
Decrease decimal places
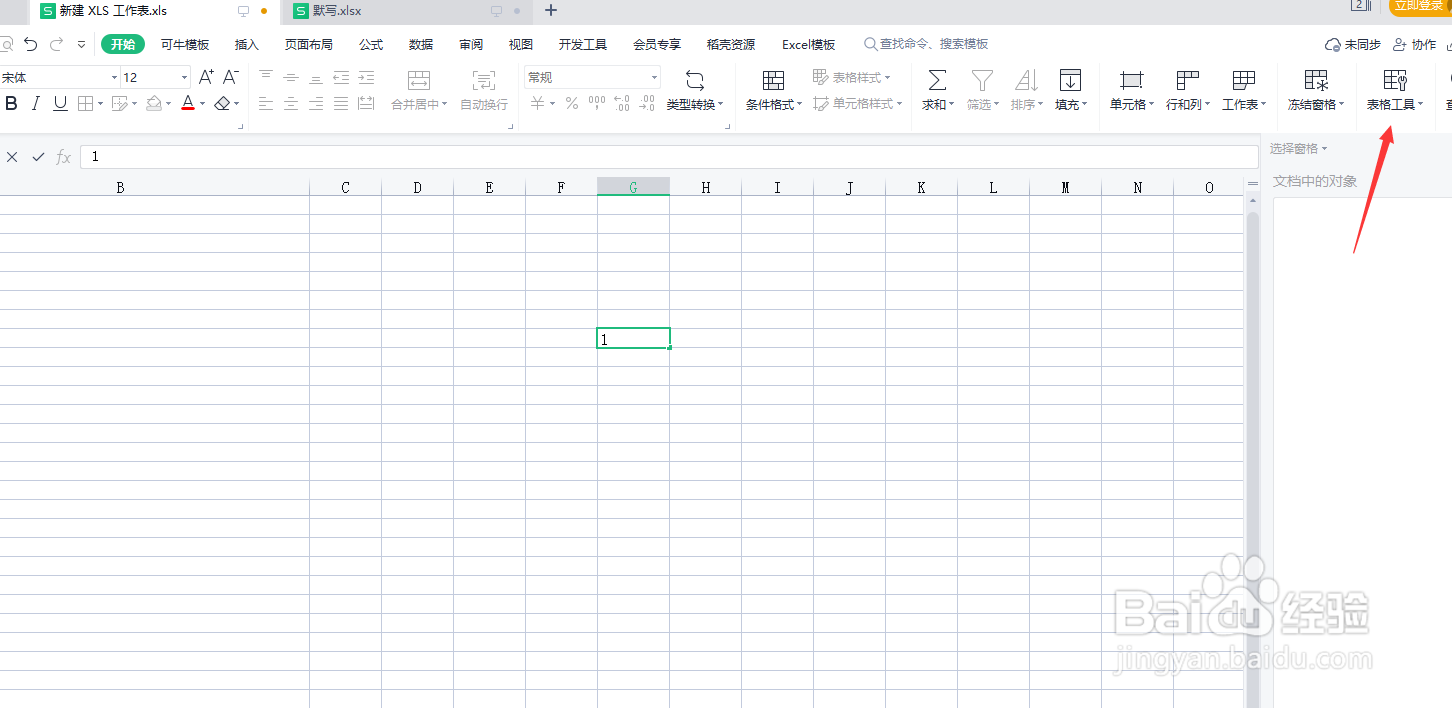647,103
